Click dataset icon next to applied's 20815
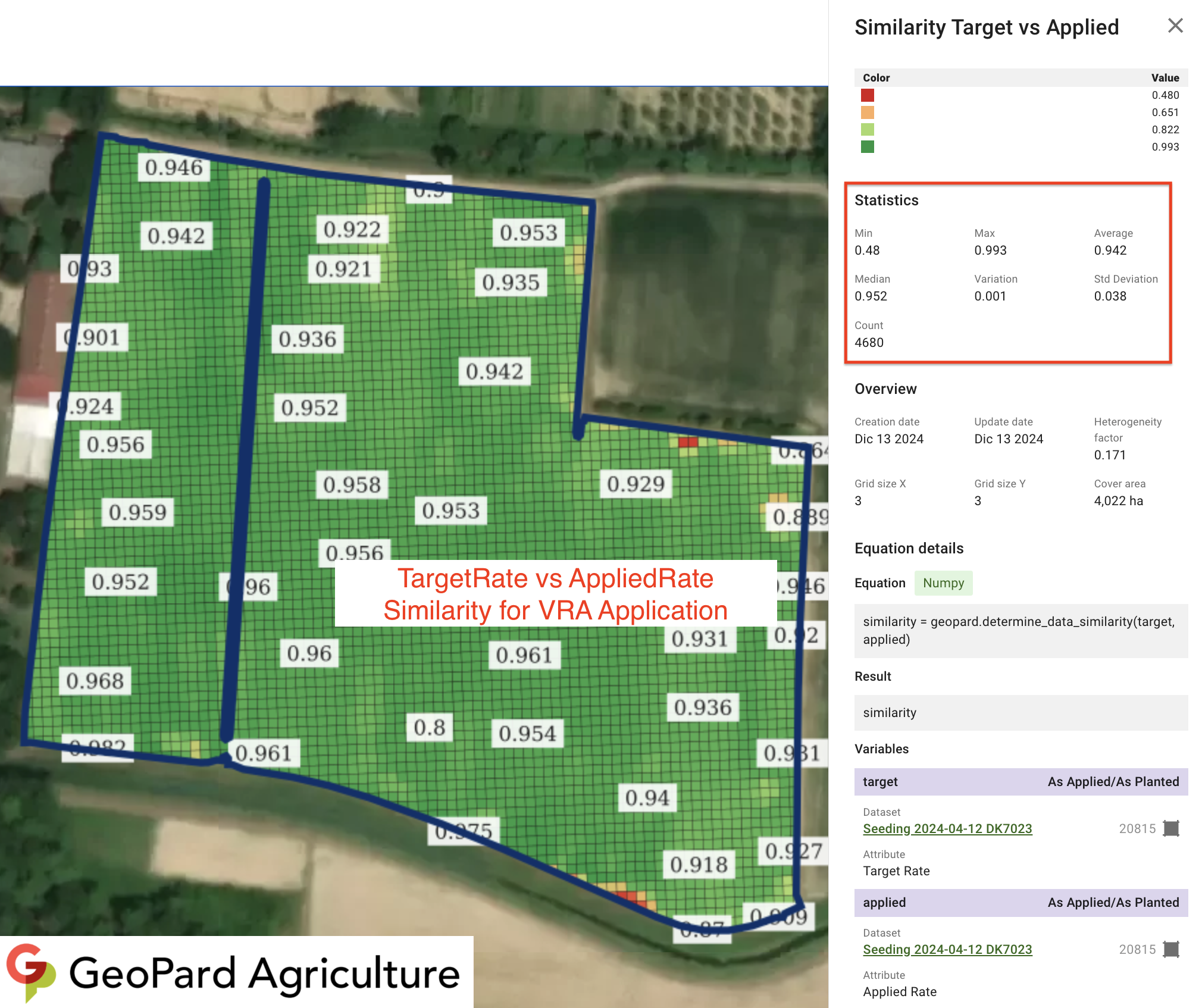Screen dimensions: 1202x1008 (1170, 949)
